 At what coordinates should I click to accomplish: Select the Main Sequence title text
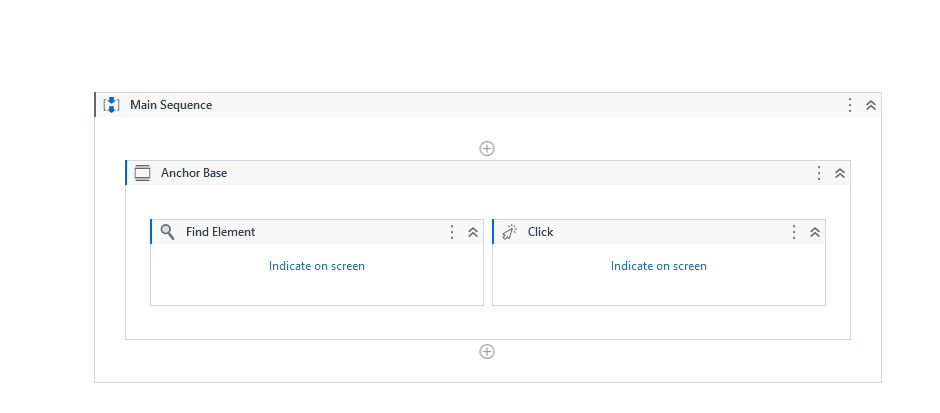(171, 105)
